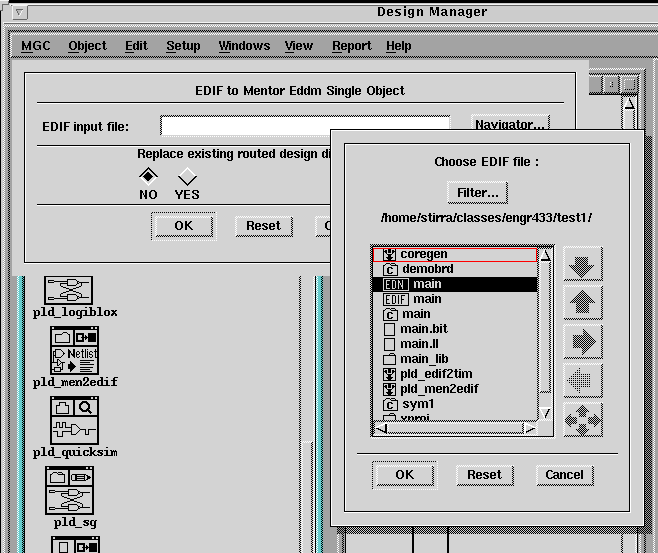The image size is (658, 553).
Task: Click the EDIF input file text field
Action: click(x=305, y=126)
